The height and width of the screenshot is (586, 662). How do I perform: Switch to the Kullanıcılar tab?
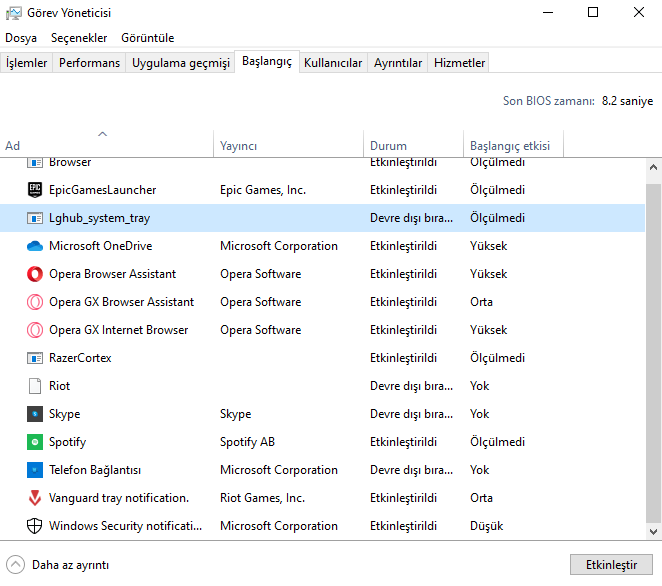pyautogui.click(x=333, y=63)
